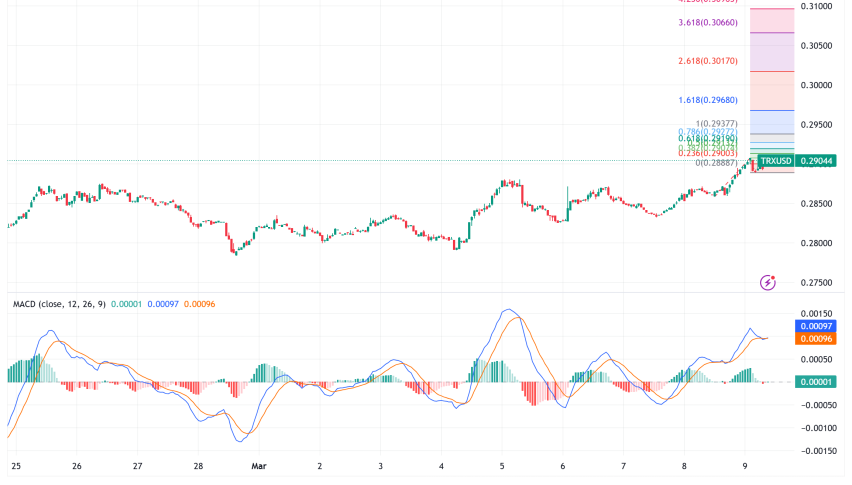Click the purple lightning bolt icon
852x485 pixels.
point(768,283)
